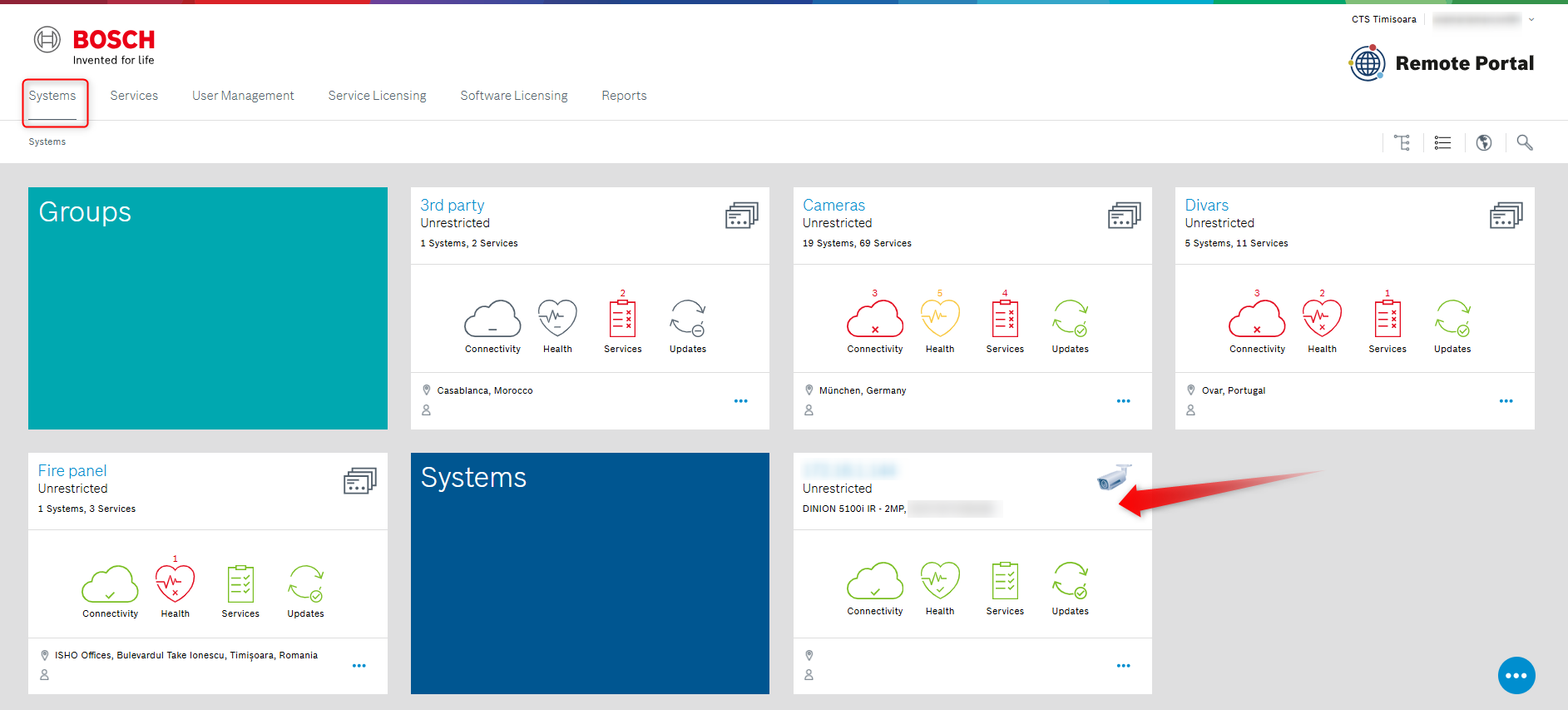The width and height of the screenshot is (1568, 710).
Task: Open the tree view icon
Action: [x=1402, y=143]
